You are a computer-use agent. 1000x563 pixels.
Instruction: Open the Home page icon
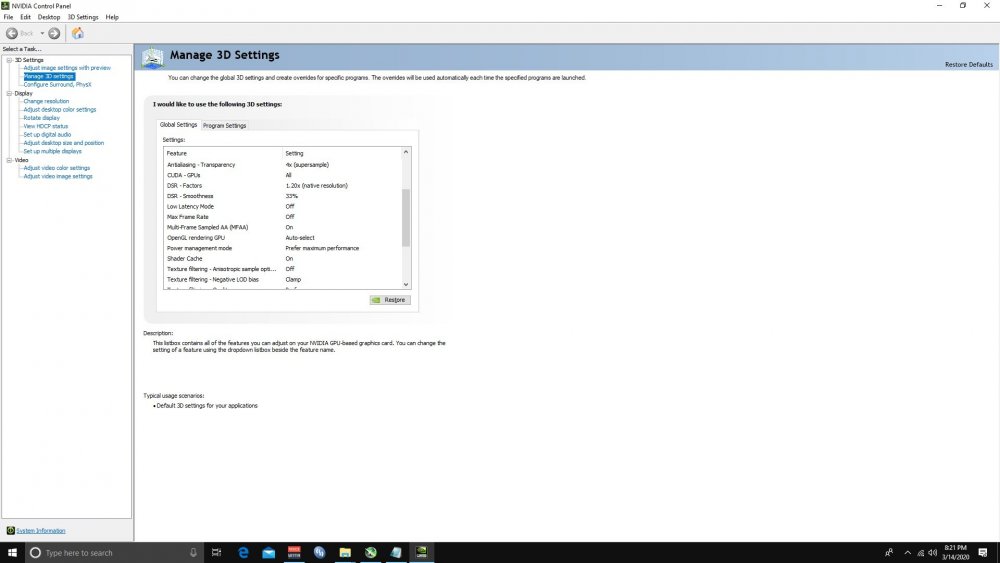pos(77,33)
